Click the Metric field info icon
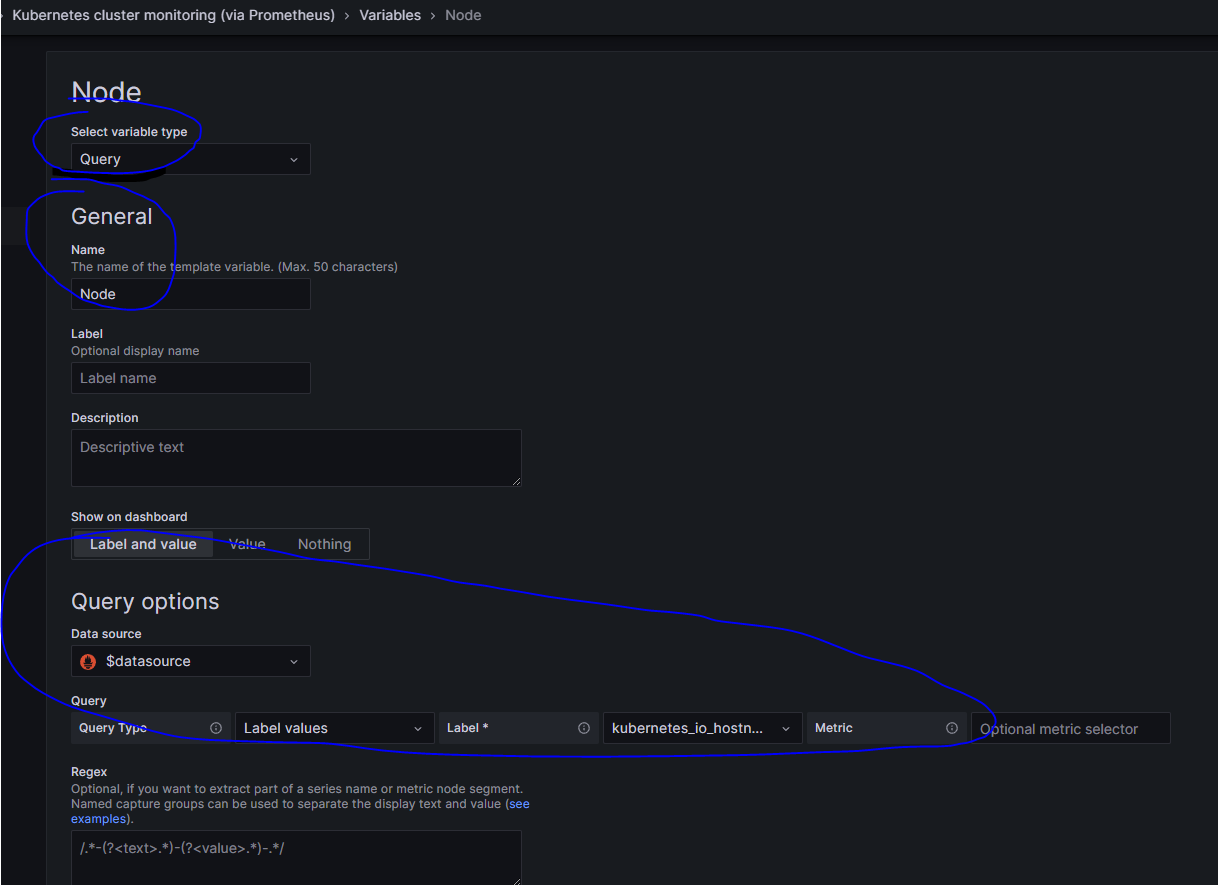 [x=952, y=728]
